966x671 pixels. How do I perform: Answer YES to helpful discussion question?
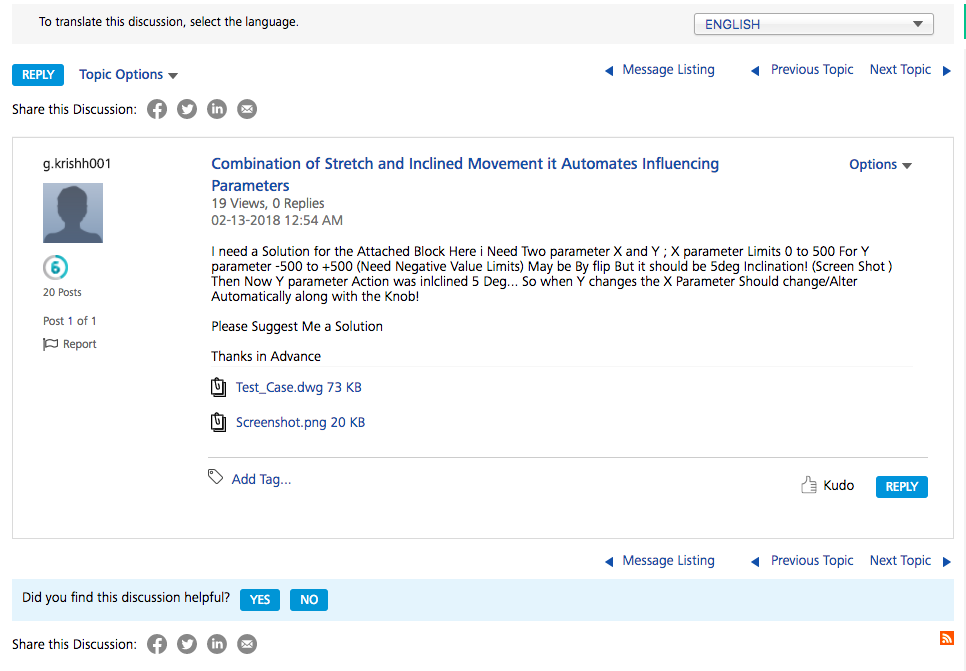(x=260, y=600)
